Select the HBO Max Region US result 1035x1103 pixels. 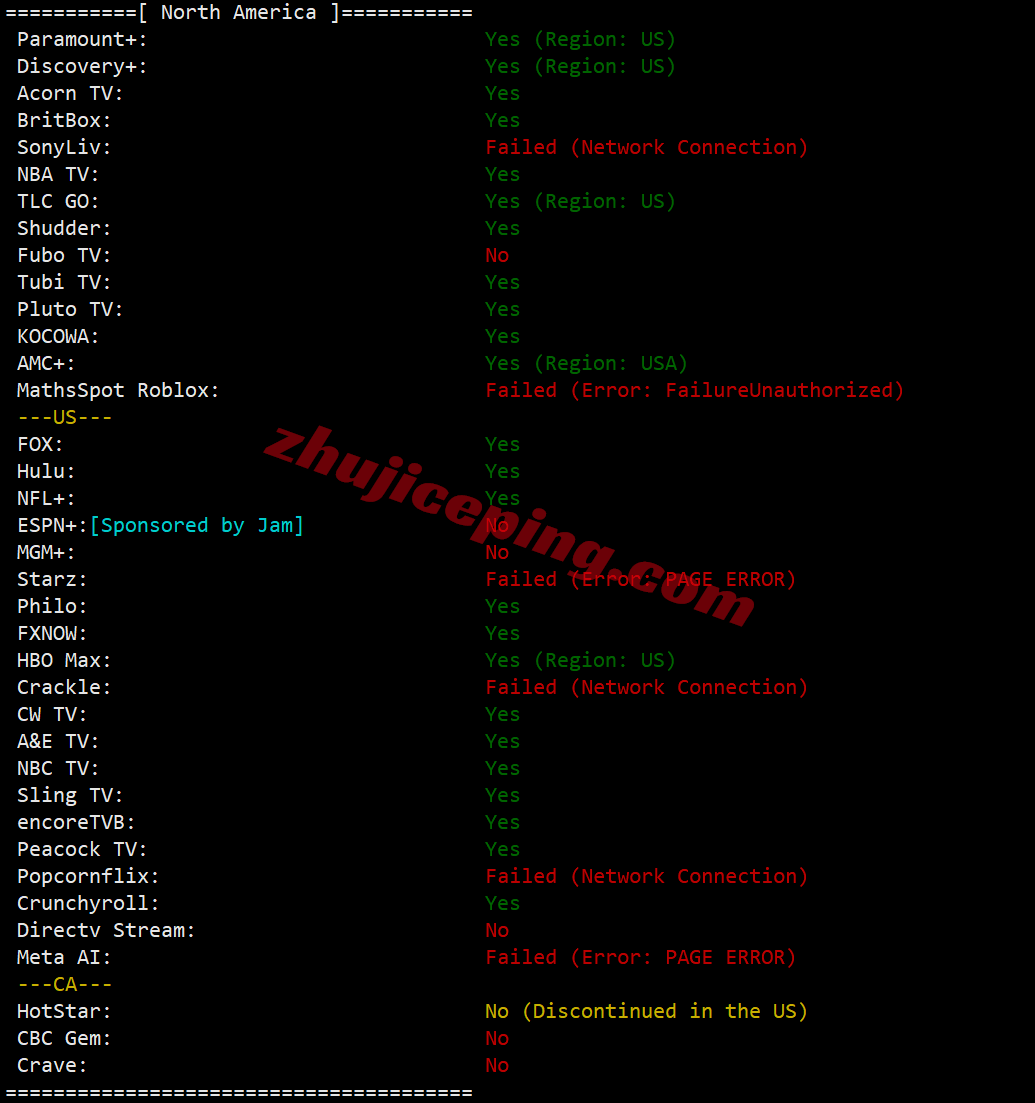coord(580,661)
